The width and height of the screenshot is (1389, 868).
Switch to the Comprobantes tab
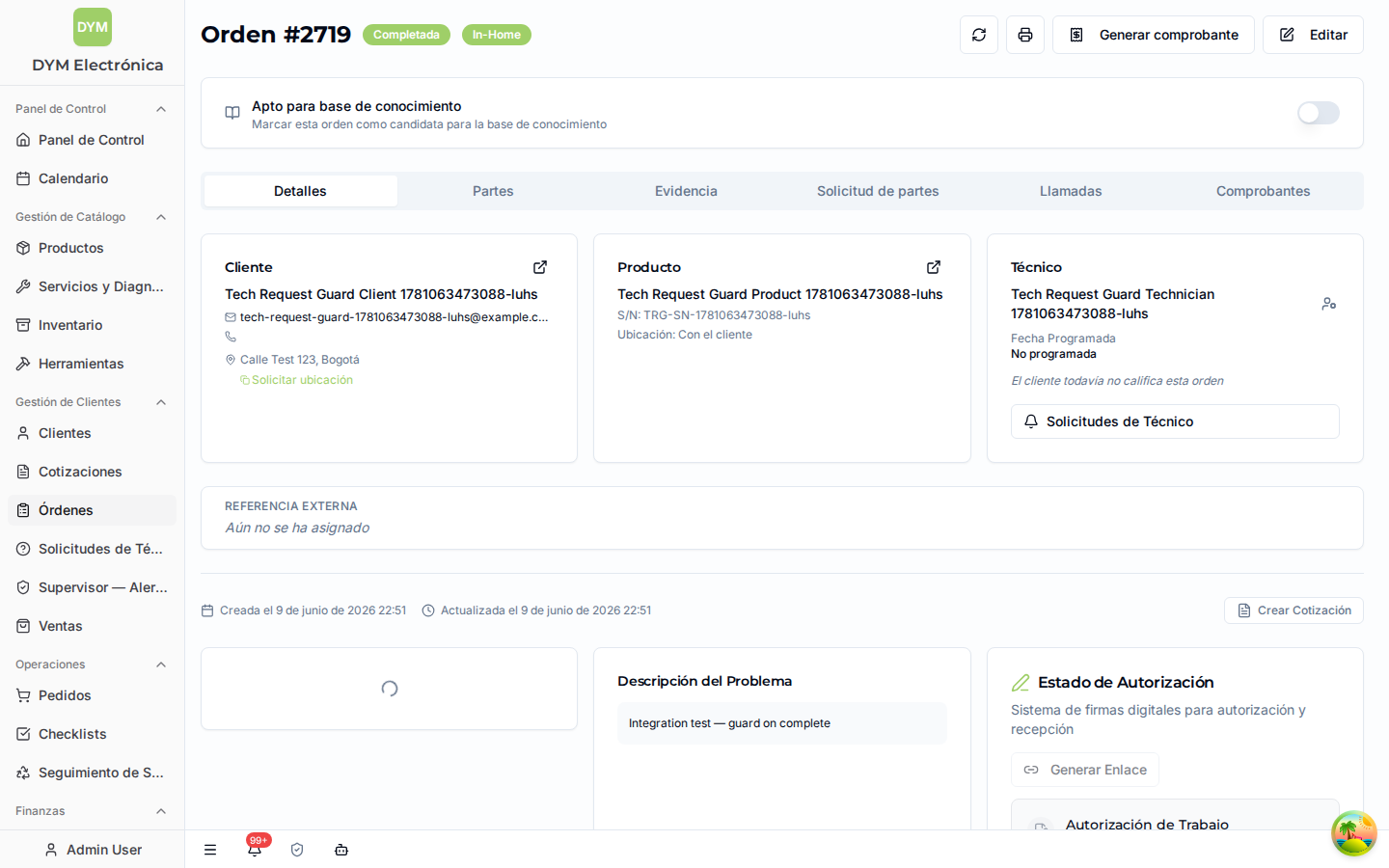pyautogui.click(x=1263, y=191)
